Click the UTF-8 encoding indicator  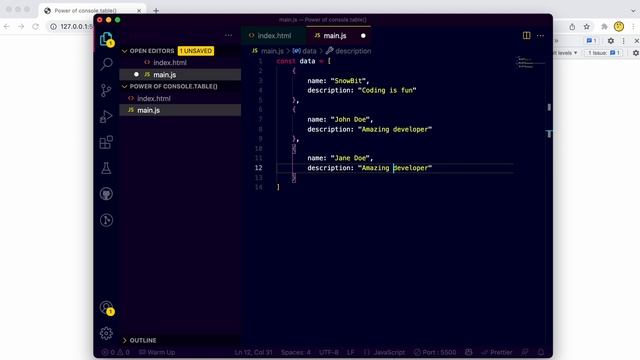coord(329,352)
